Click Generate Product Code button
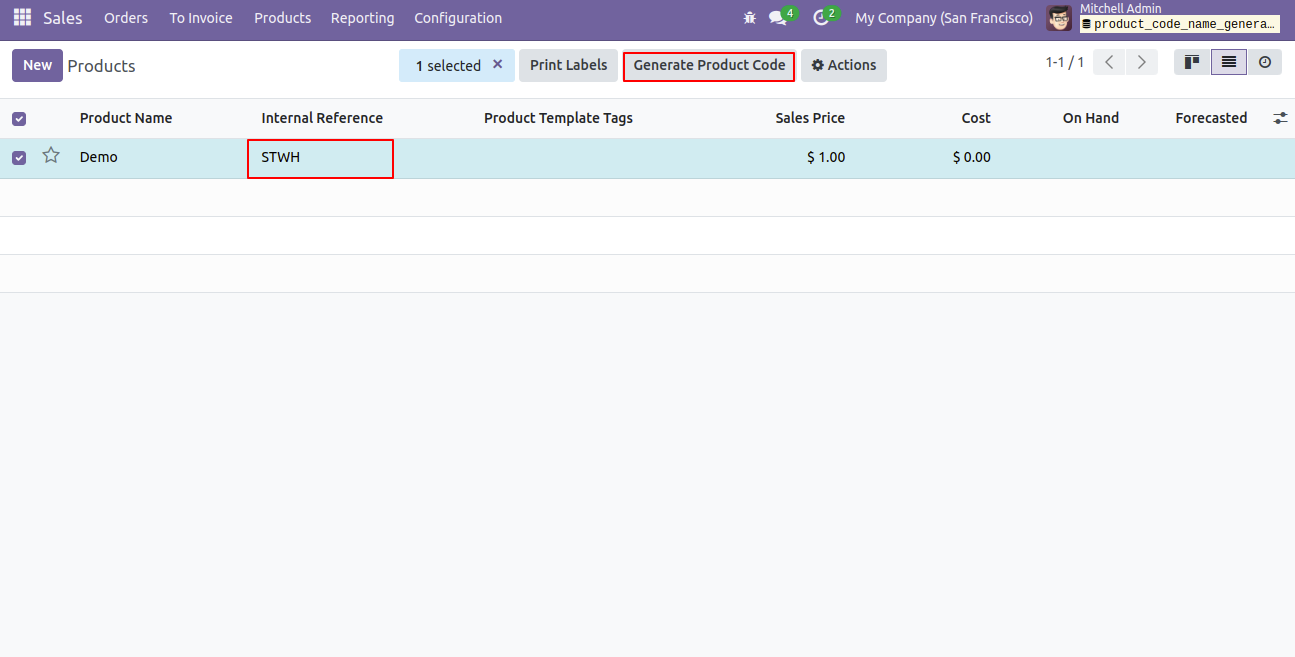 tap(709, 65)
